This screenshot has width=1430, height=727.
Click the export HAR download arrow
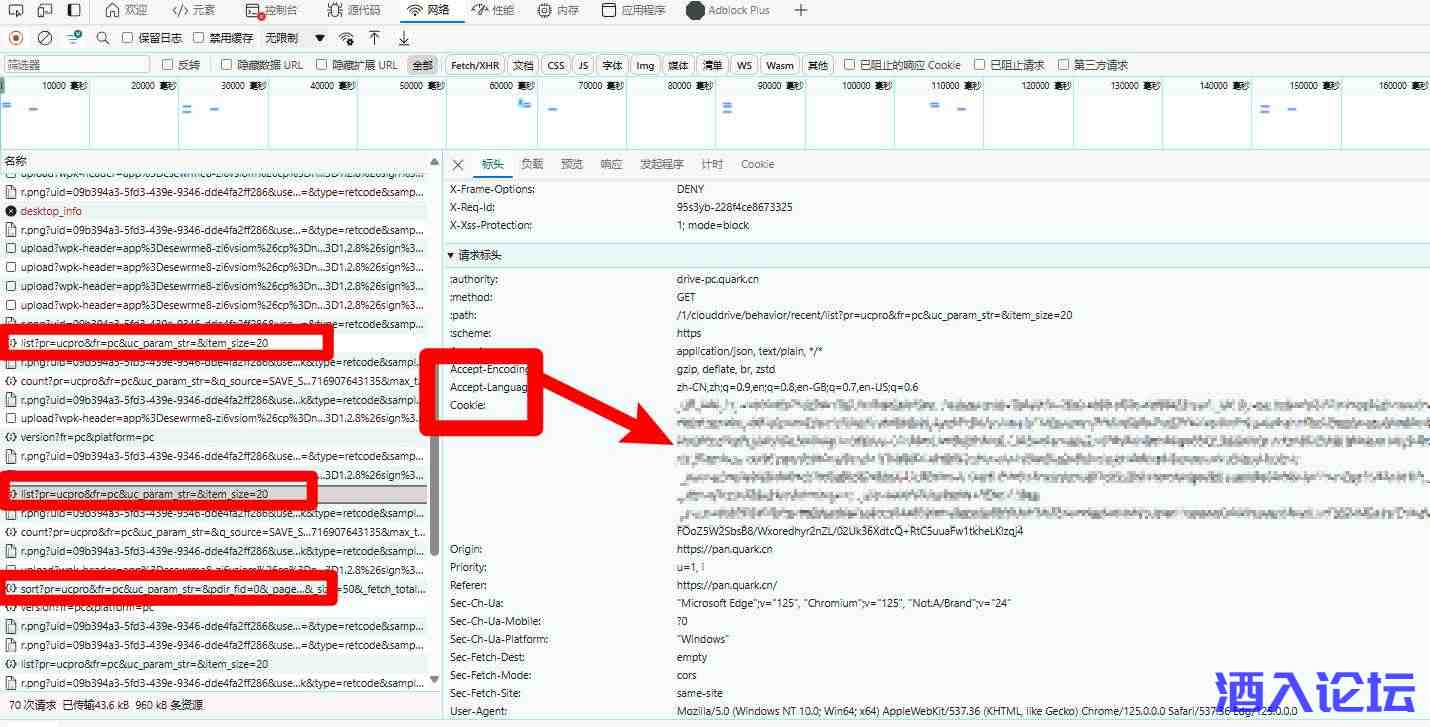[x=404, y=38]
